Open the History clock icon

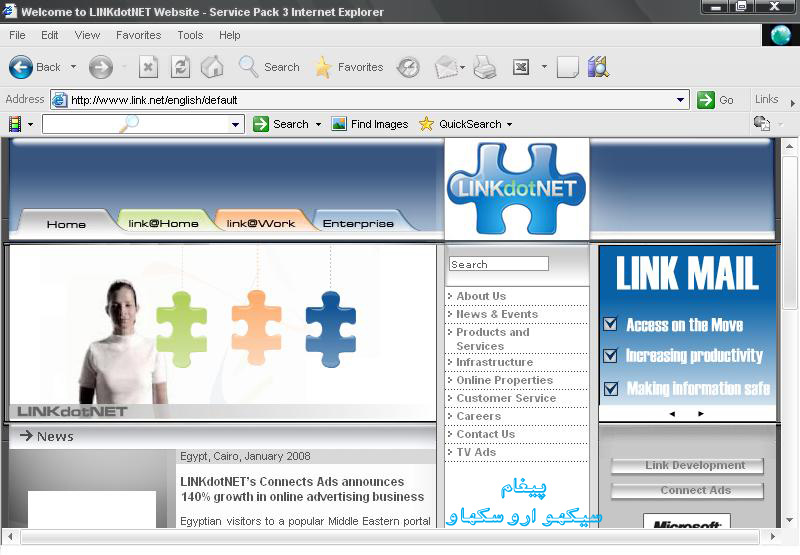[408, 67]
